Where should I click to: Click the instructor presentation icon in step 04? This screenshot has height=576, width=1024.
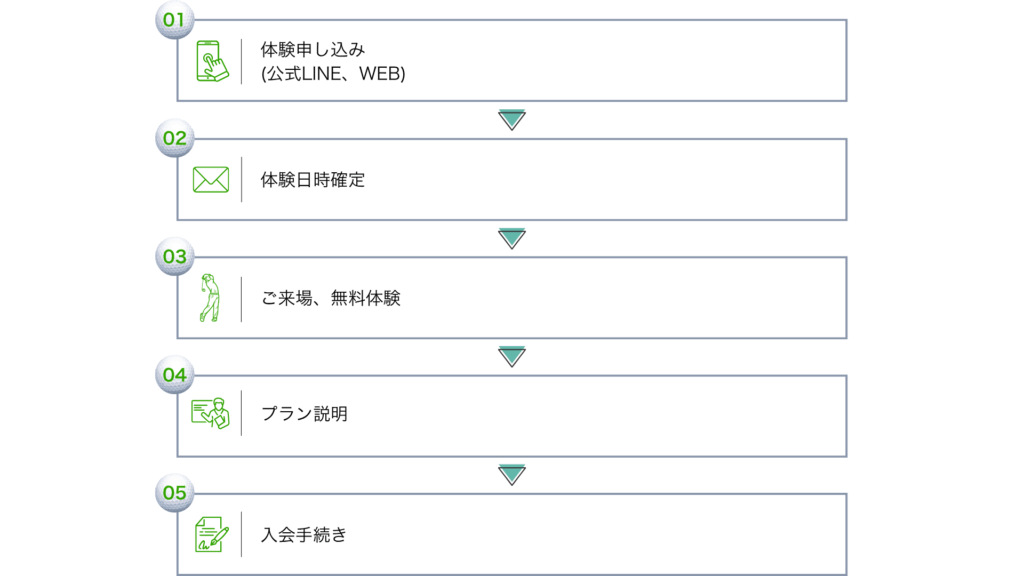click(x=211, y=414)
